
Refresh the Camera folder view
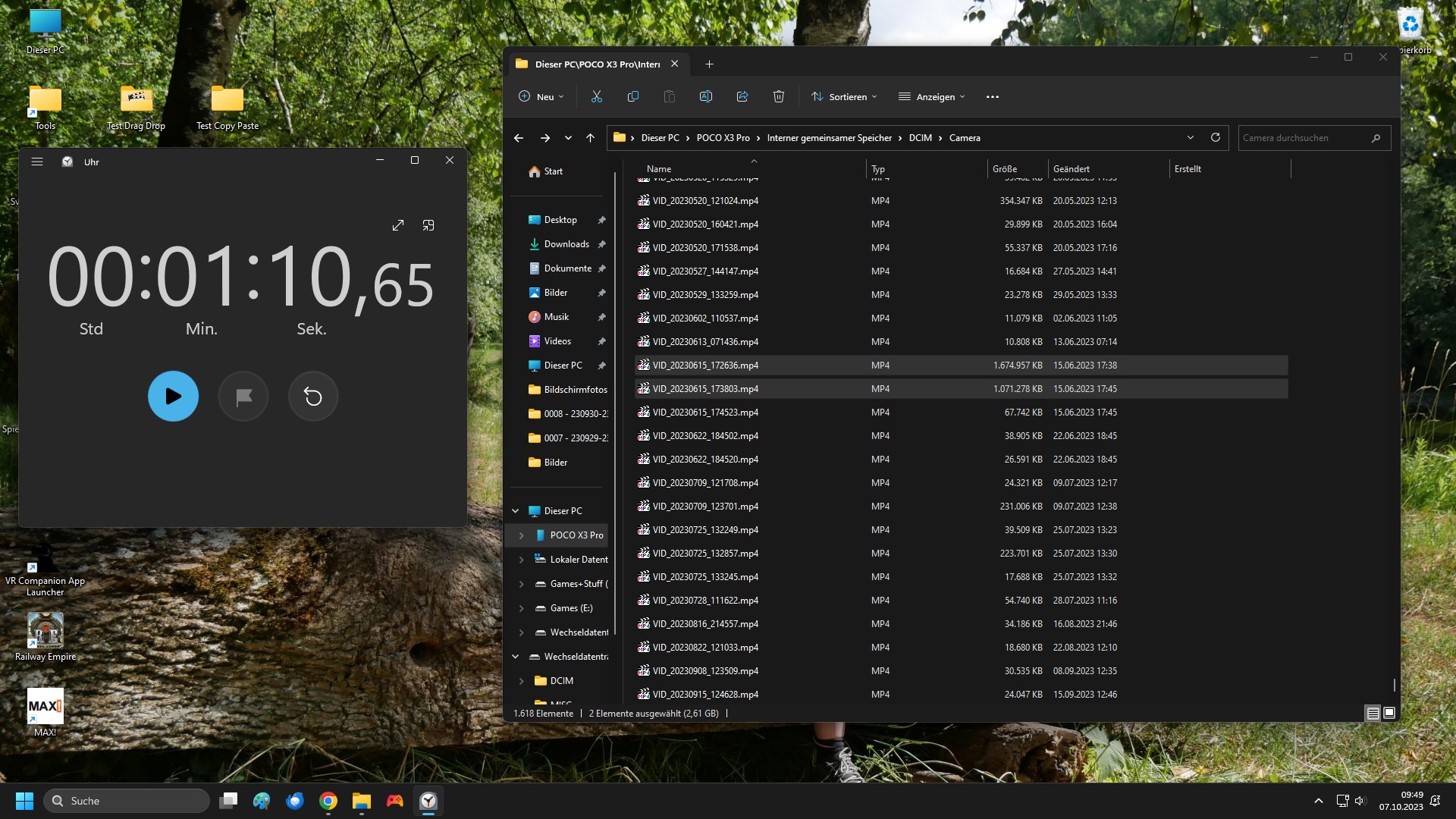point(1216,137)
